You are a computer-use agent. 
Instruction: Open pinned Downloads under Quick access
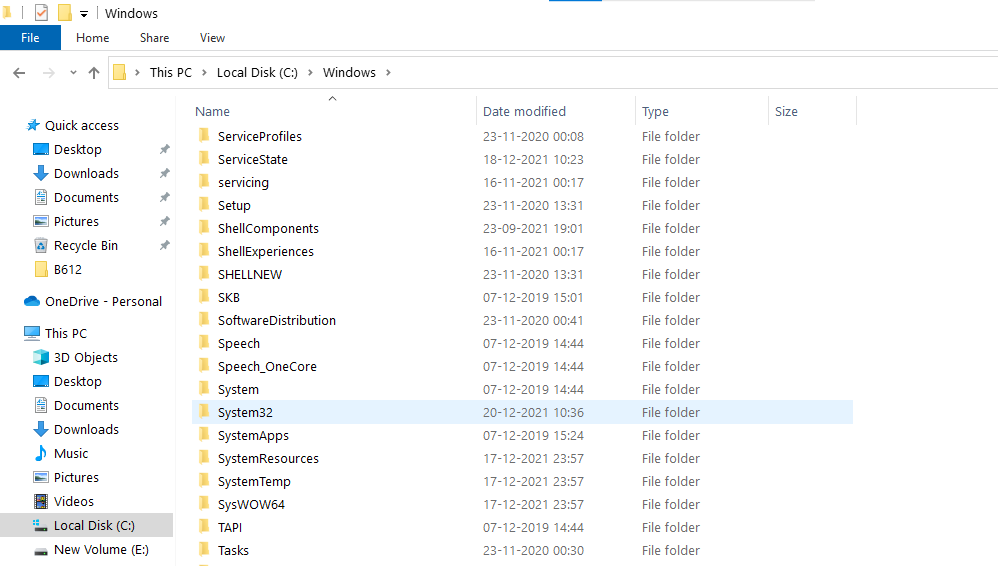click(86, 174)
